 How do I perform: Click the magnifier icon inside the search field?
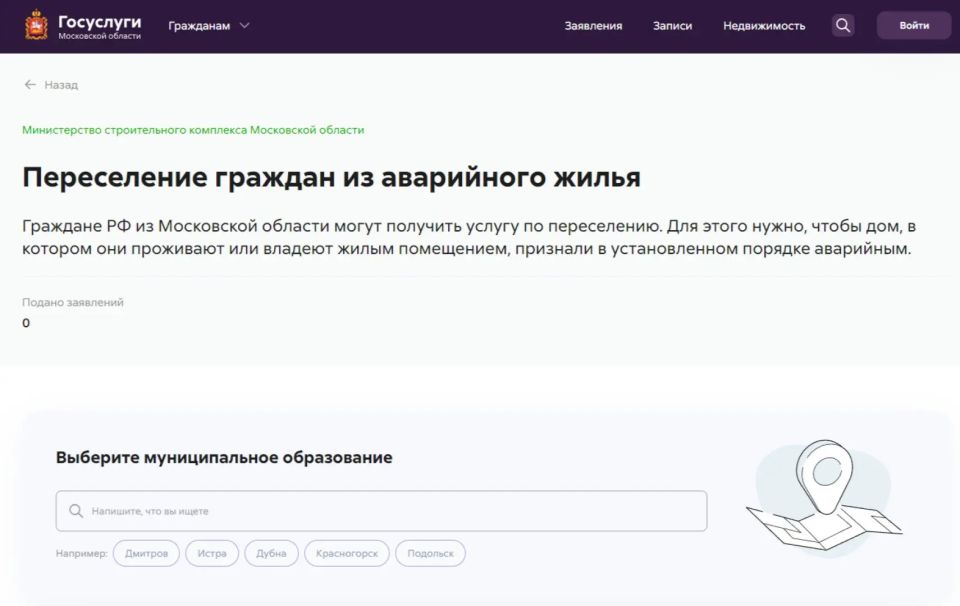click(76, 511)
